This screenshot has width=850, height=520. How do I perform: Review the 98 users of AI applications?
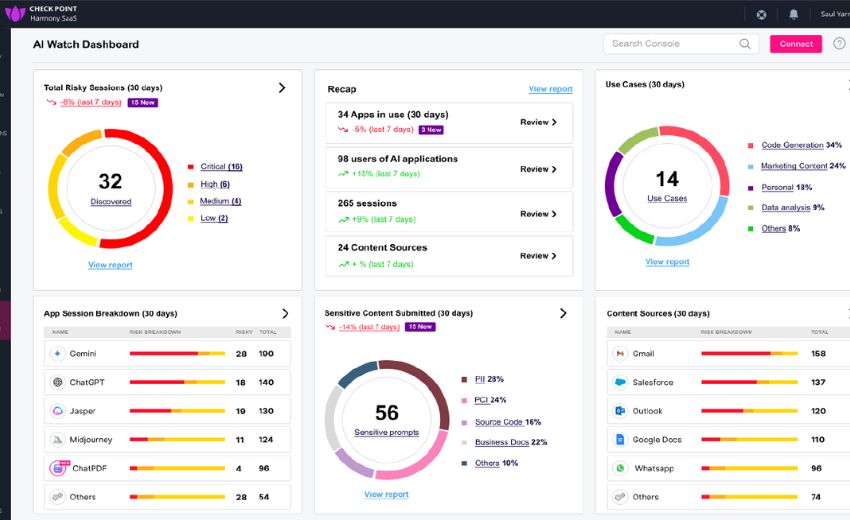point(538,169)
